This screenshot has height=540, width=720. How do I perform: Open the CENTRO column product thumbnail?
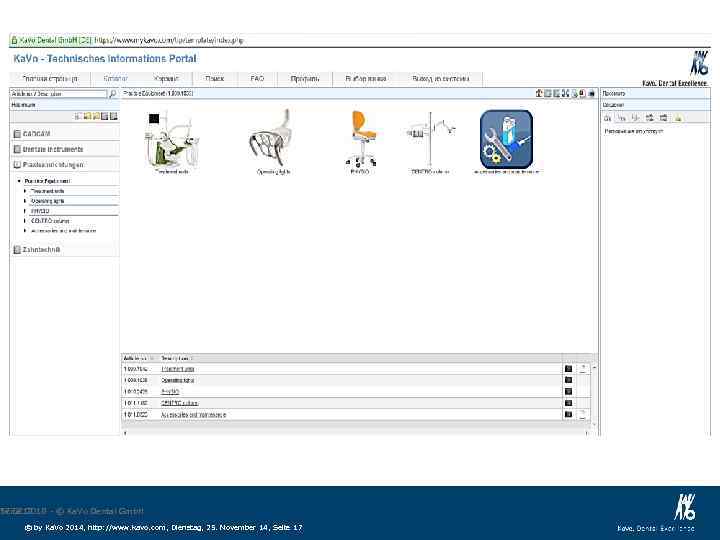[x=430, y=139]
